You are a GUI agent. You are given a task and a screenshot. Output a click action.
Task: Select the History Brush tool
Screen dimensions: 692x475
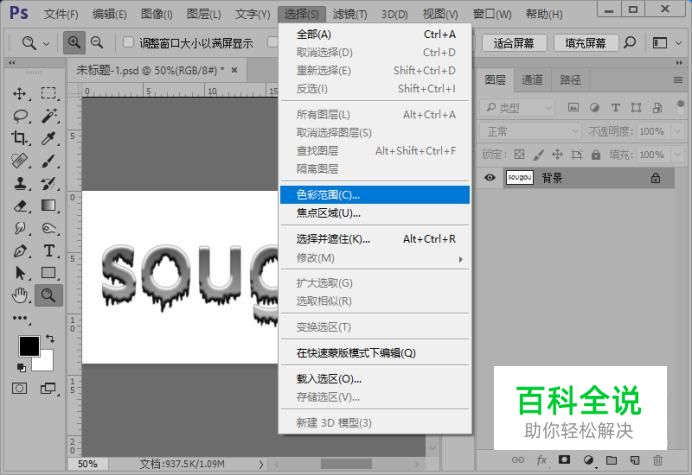(x=49, y=183)
